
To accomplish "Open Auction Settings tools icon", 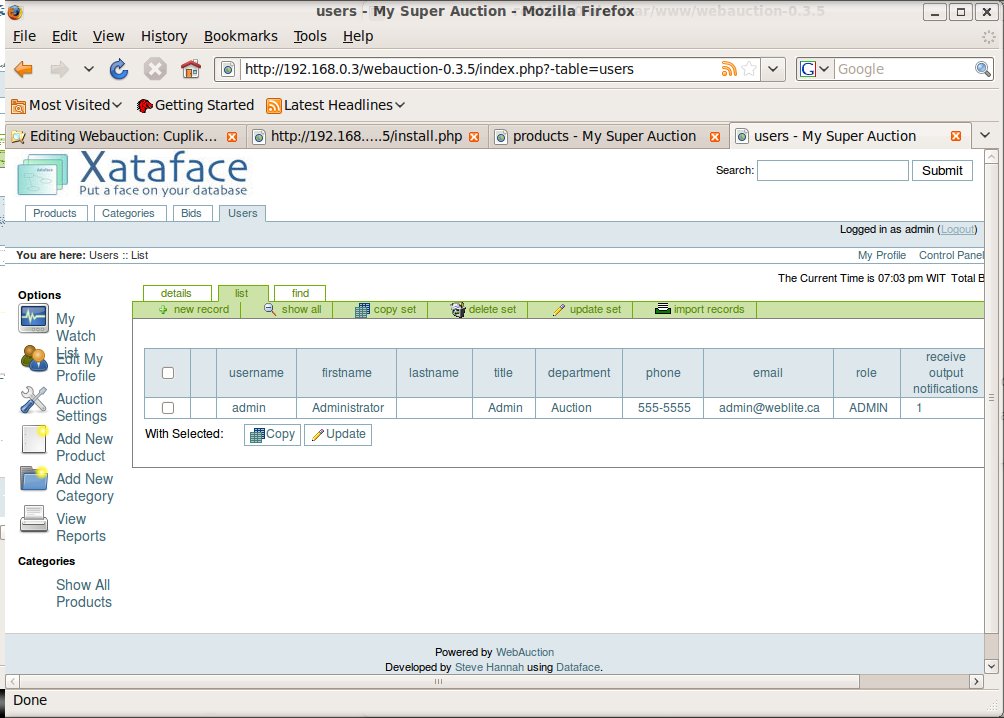I will (x=33, y=400).
